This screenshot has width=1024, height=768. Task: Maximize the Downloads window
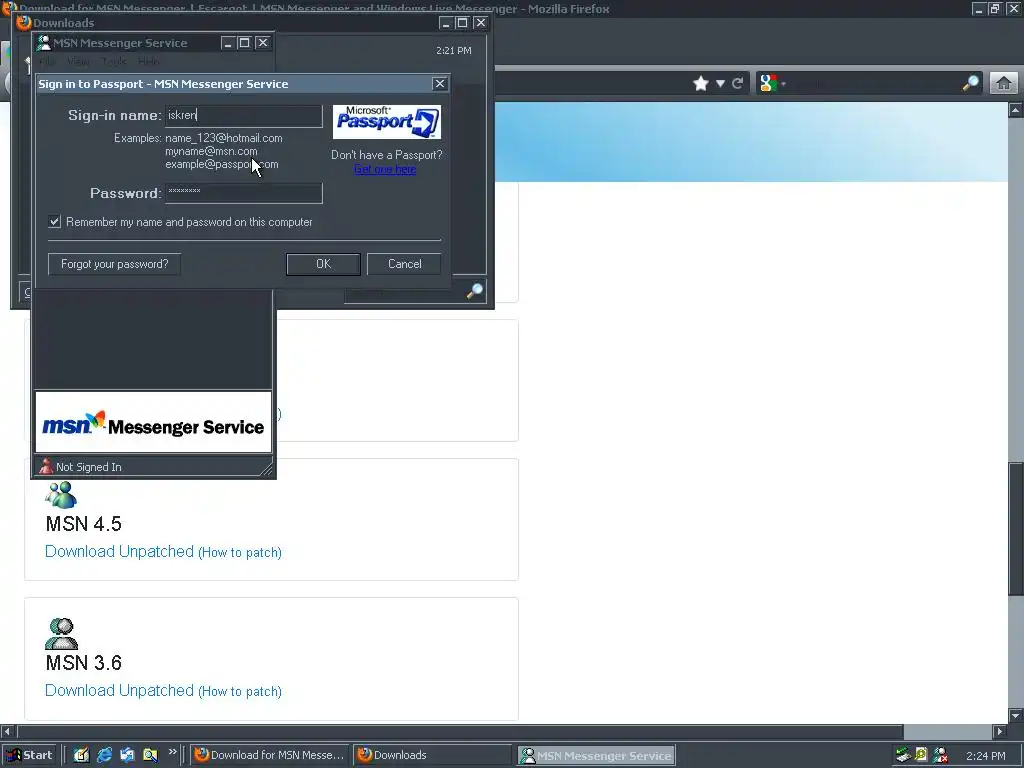(462, 23)
